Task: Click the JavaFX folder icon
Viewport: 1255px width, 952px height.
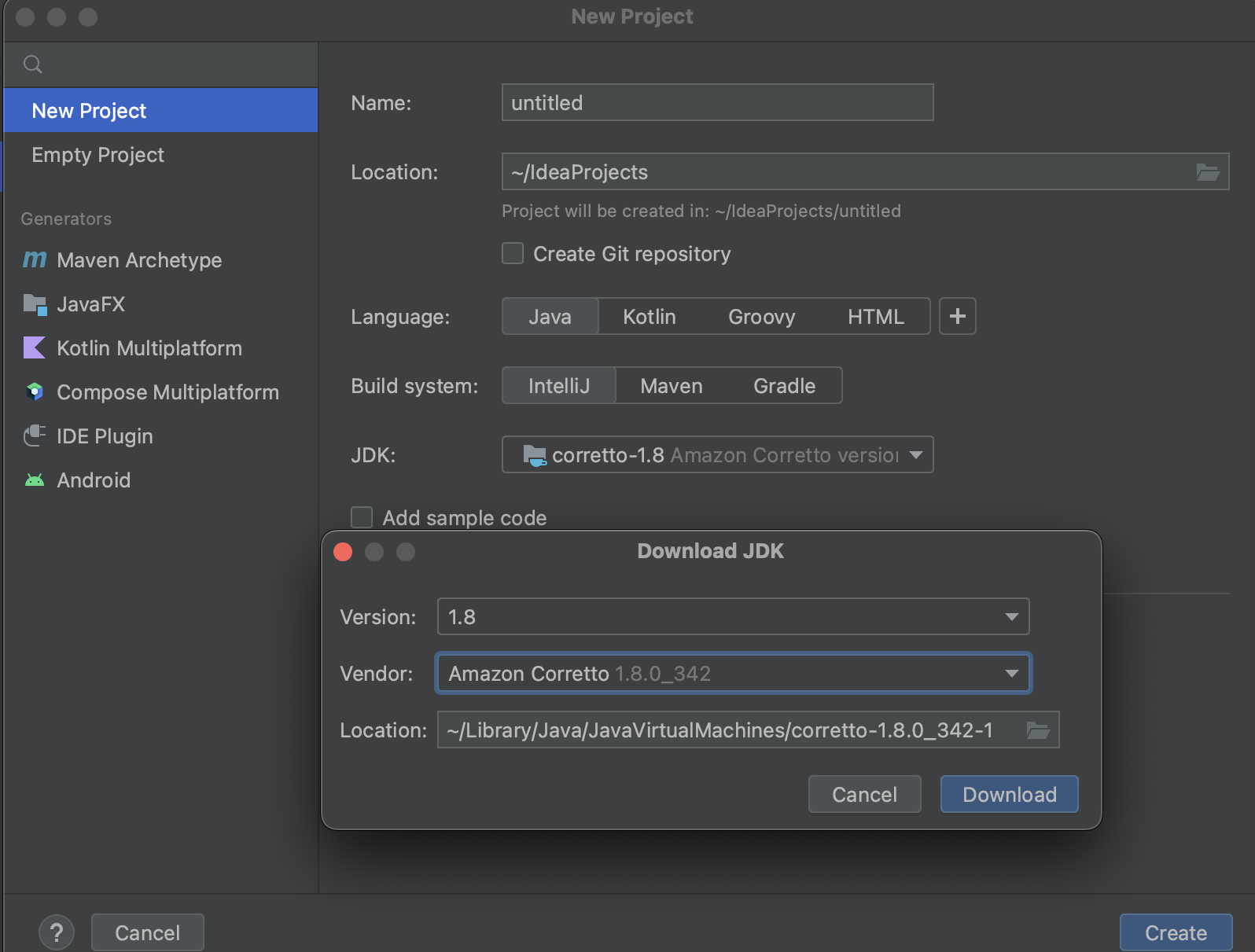Action: [x=35, y=304]
